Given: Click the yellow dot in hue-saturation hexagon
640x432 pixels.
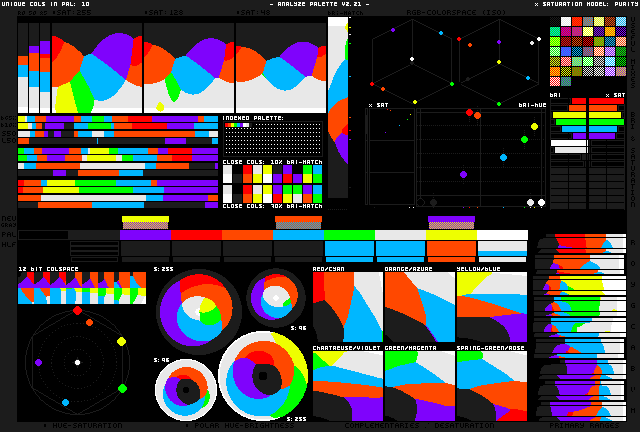Looking at the screenshot, I should (x=121, y=341).
